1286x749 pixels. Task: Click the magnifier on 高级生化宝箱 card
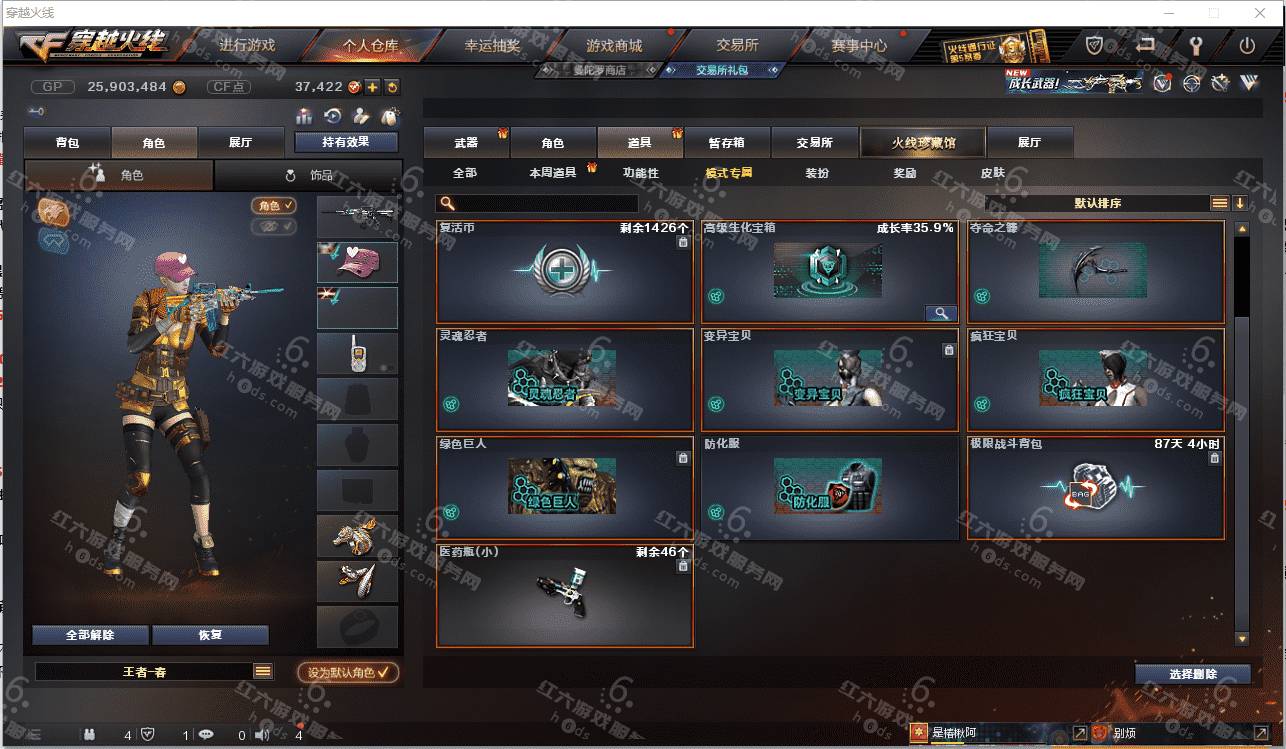[940, 313]
